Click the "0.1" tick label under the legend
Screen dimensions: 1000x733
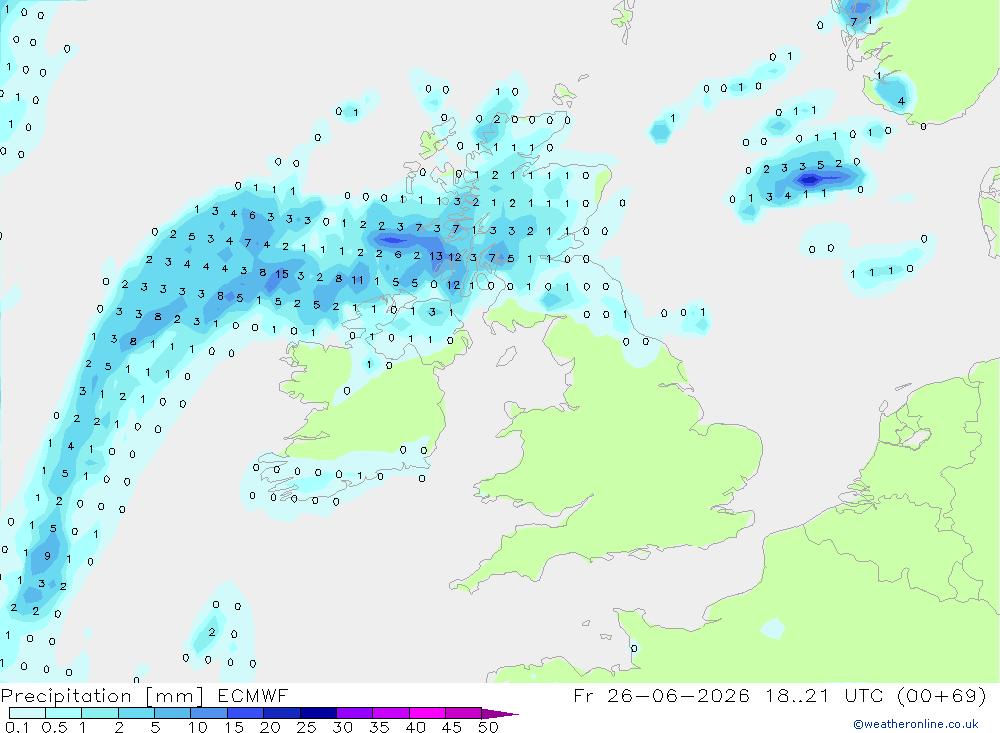17,727
